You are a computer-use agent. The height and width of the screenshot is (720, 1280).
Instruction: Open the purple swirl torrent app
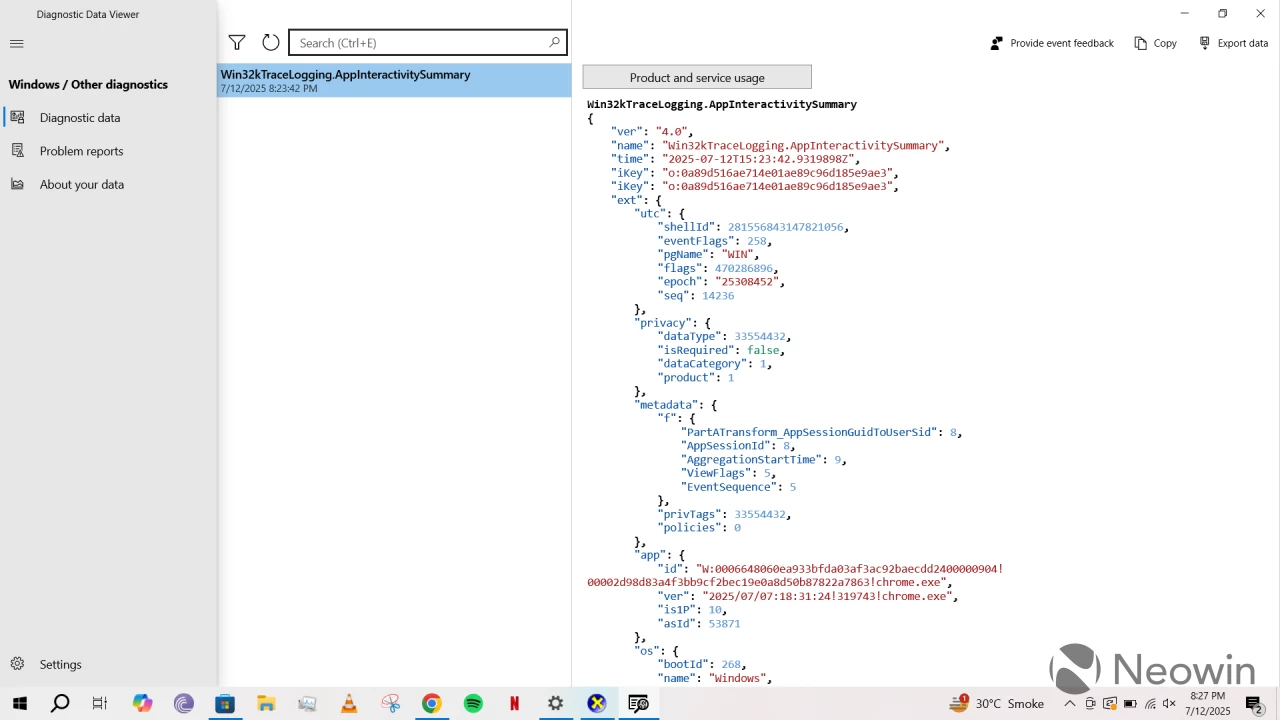point(183,703)
